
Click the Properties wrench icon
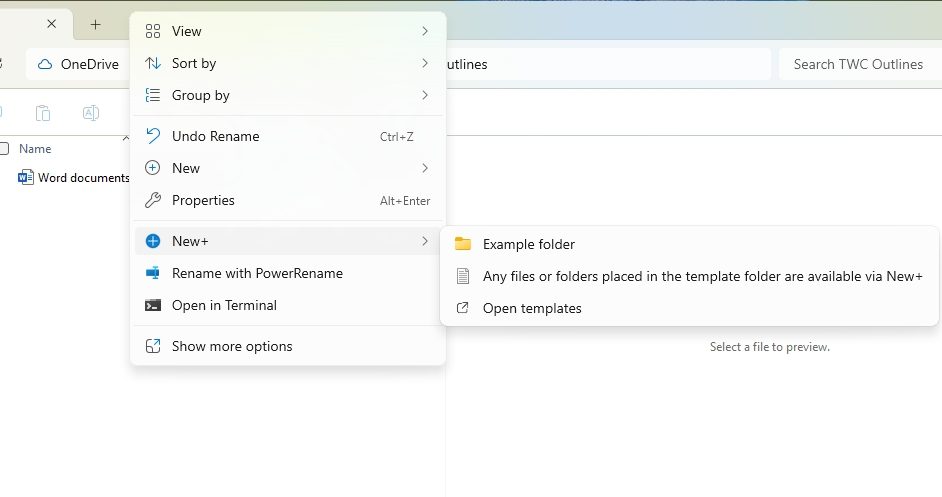click(x=153, y=200)
